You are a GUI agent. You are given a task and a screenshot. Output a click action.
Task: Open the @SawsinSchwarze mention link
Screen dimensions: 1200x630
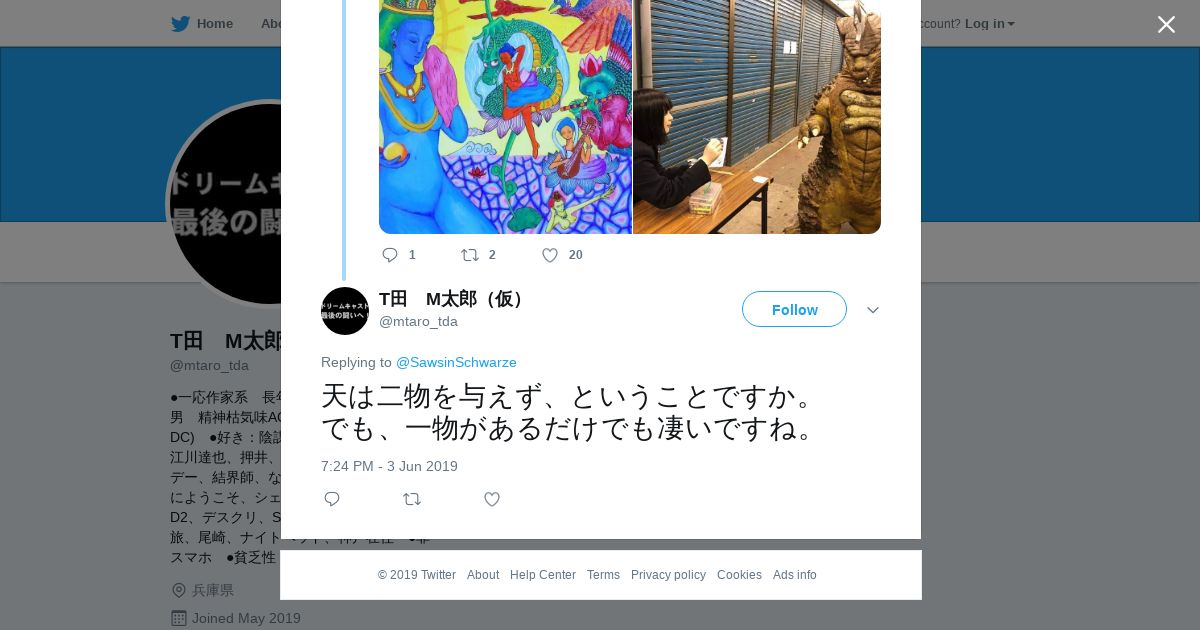point(456,362)
